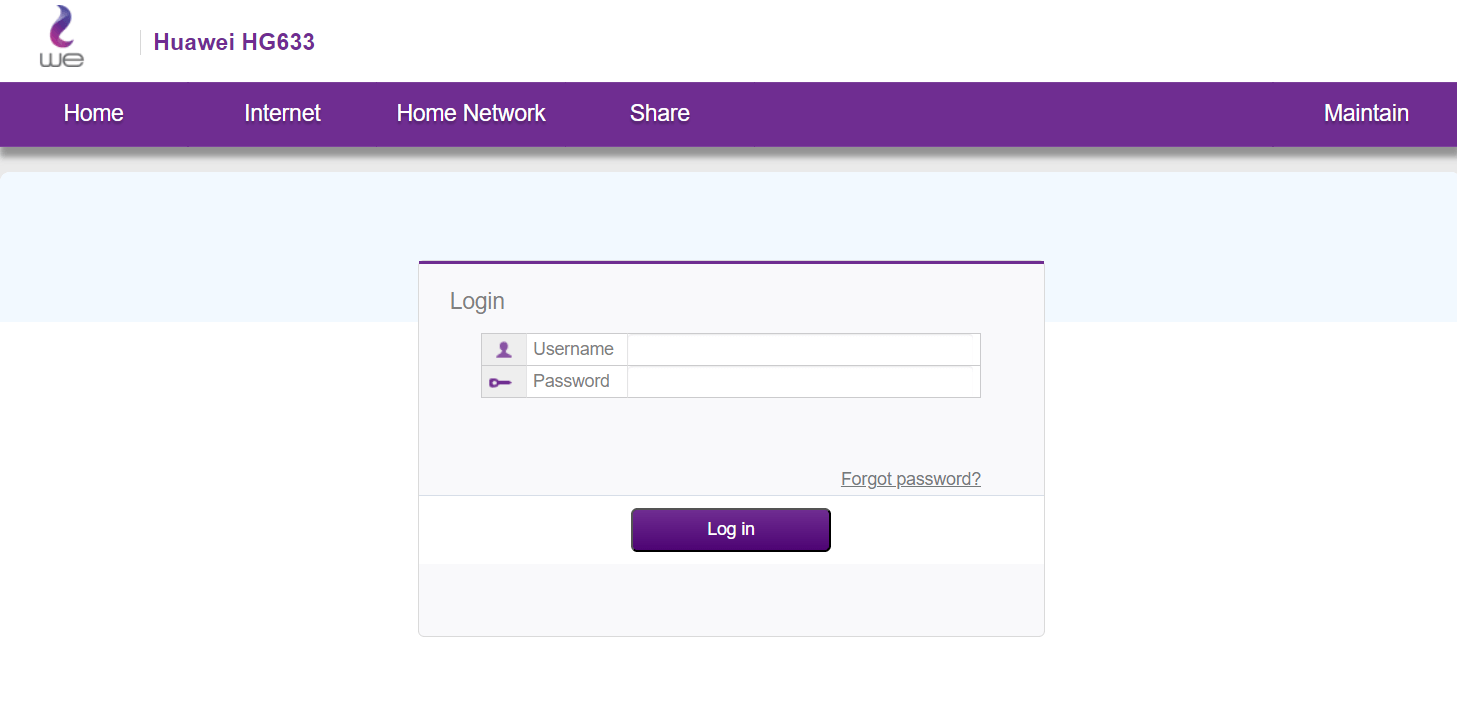Click the Huawei HG633 title text
This screenshot has width=1457, height=720.
[x=234, y=42]
